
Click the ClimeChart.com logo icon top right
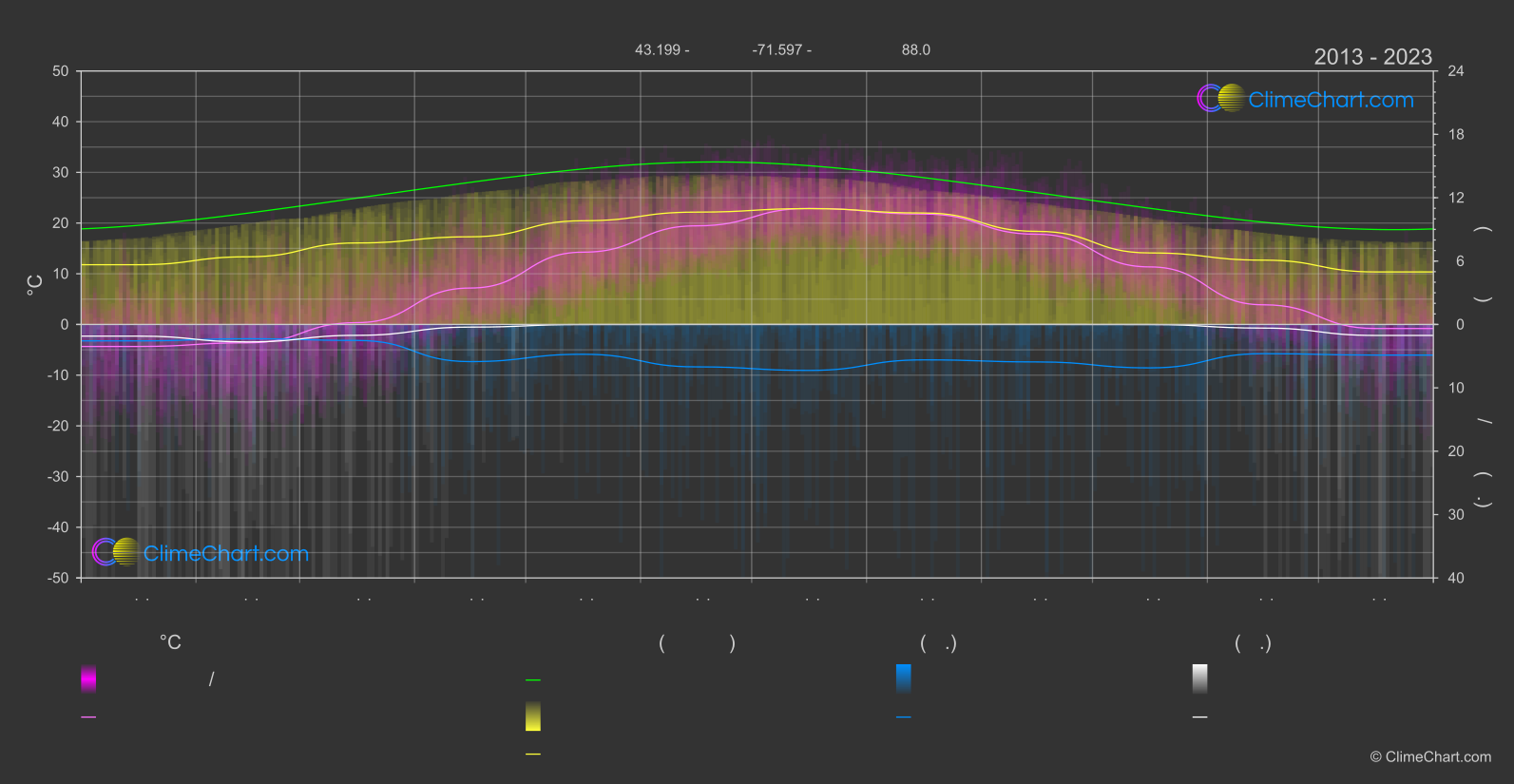pyautogui.click(x=1220, y=99)
